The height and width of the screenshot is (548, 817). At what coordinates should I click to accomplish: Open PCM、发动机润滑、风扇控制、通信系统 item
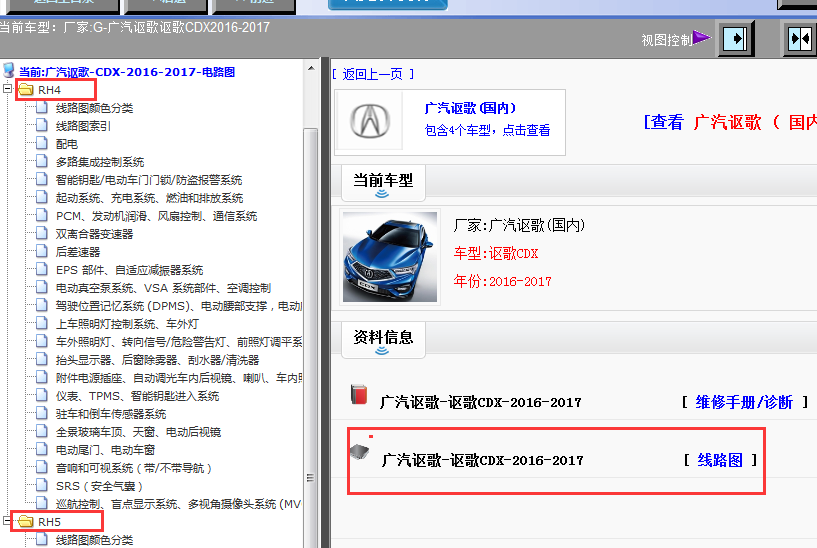pyautogui.click(x=156, y=216)
